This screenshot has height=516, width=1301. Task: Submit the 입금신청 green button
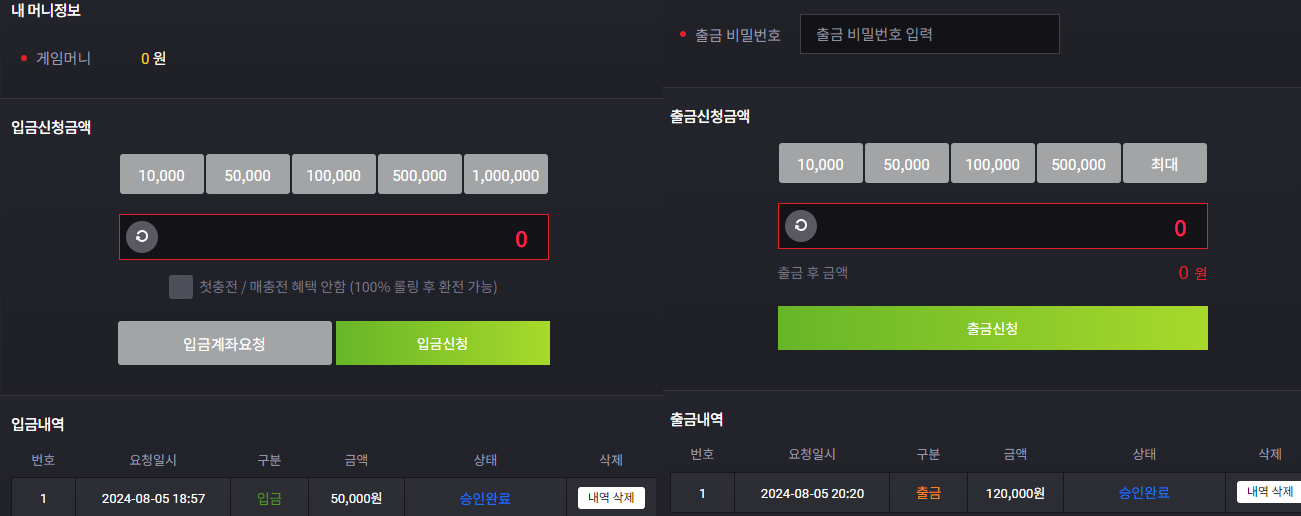point(443,343)
